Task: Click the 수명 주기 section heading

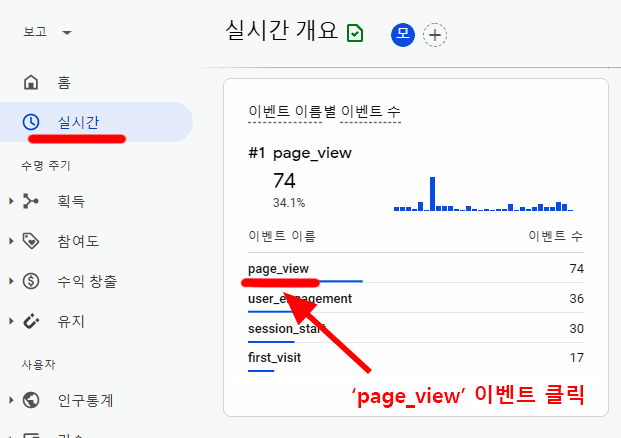Action: [x=46, y=166]
